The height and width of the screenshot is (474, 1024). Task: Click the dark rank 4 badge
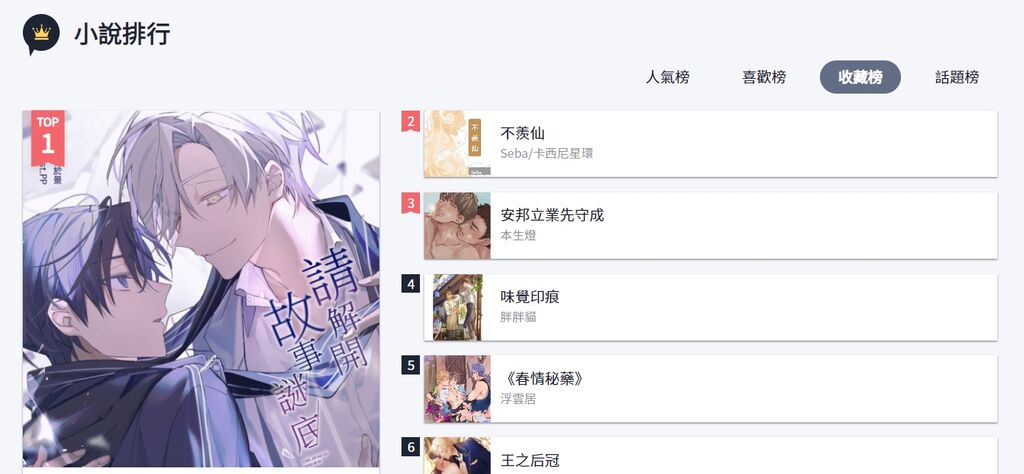[410, 283]
